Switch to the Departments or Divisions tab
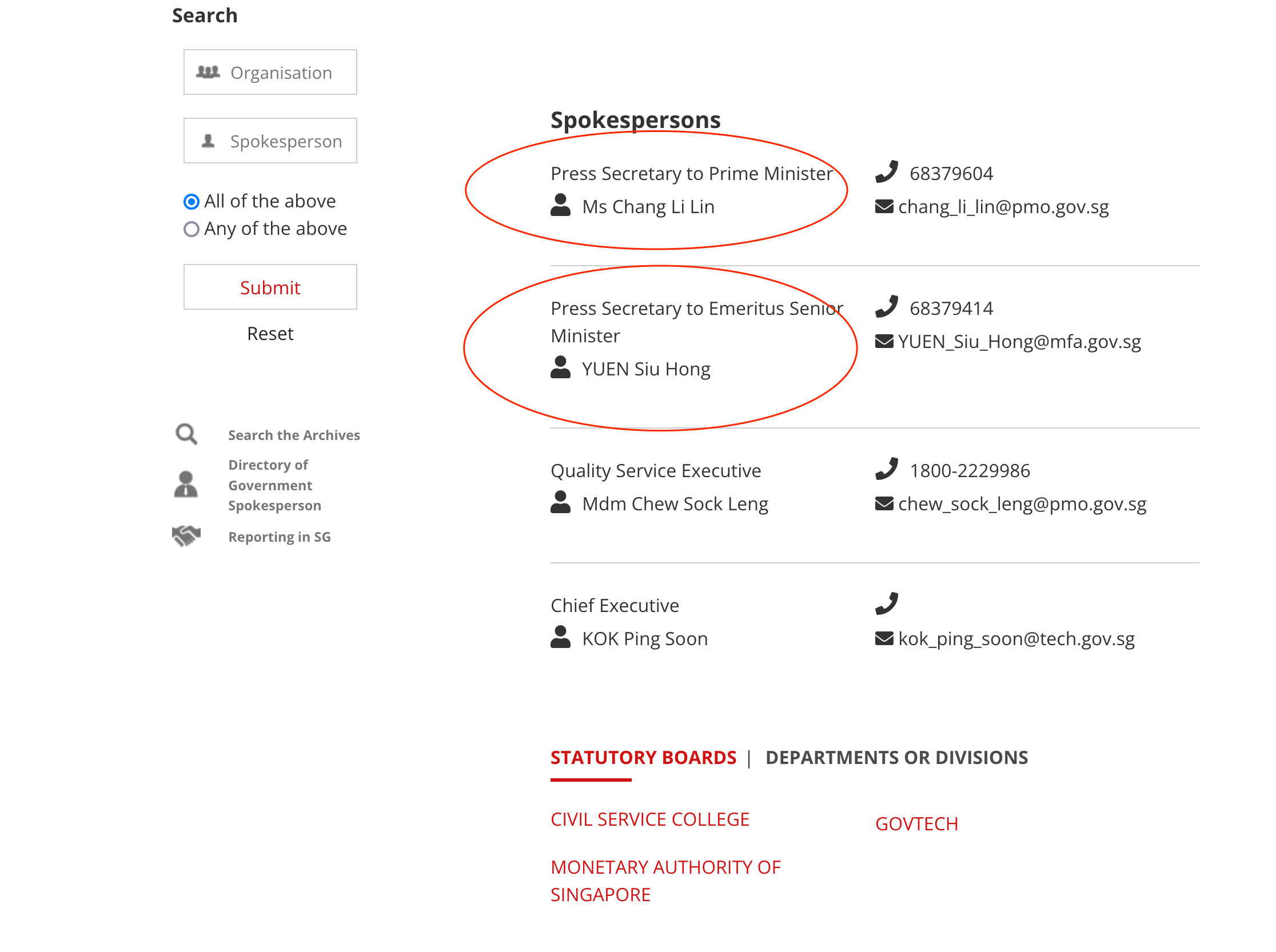The height and width of the screenshot is (952, 1276). 896,757
